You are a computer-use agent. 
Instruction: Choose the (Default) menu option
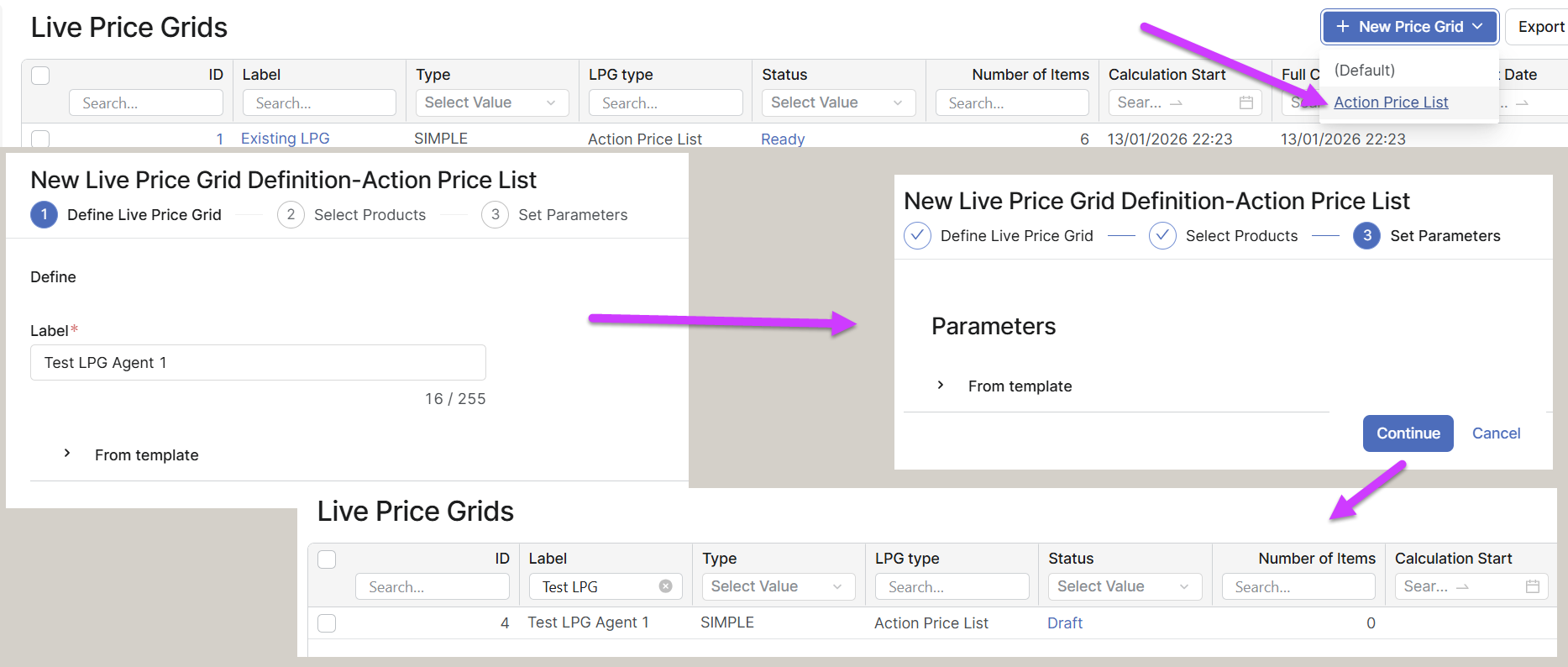coord(1365,71)
